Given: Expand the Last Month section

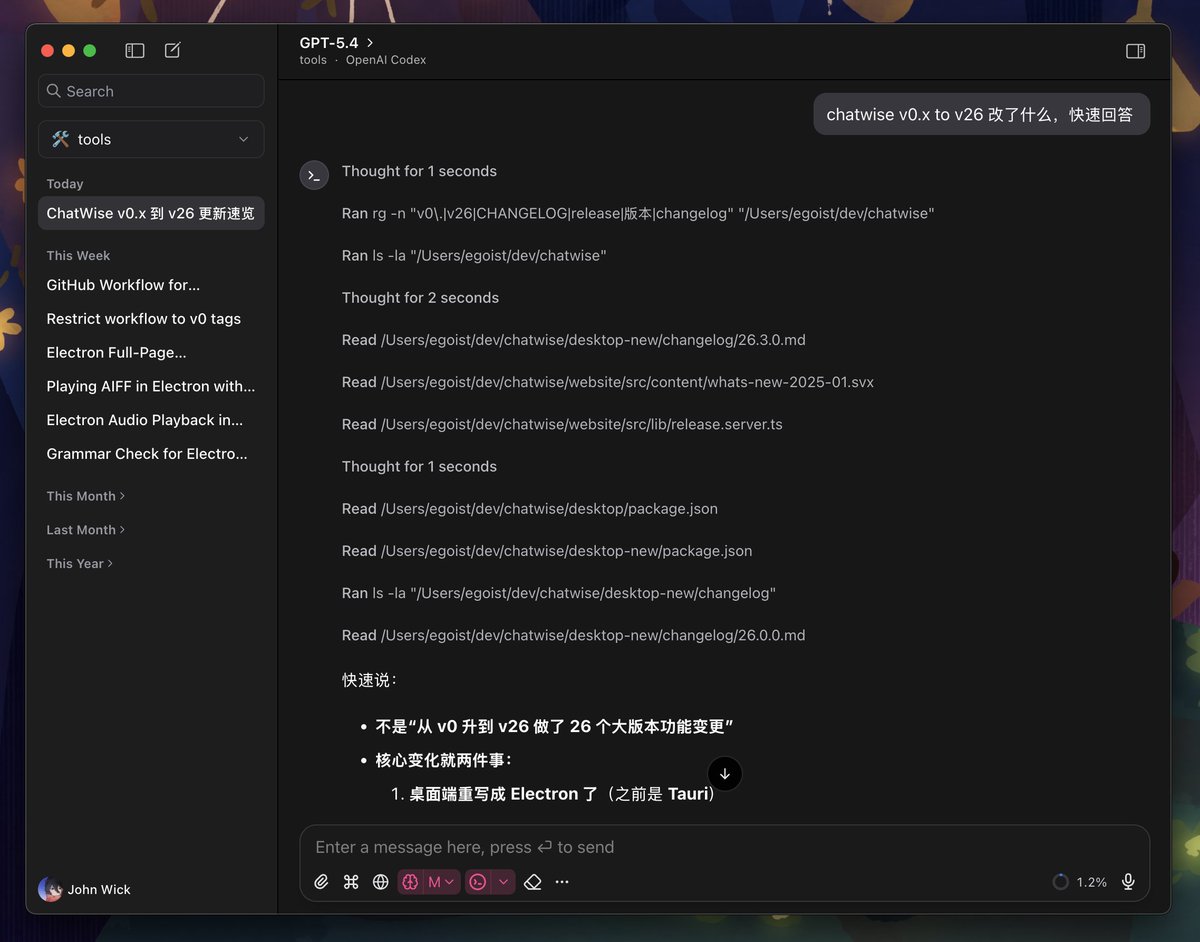Looking at the screenshot, I should 86,530.
